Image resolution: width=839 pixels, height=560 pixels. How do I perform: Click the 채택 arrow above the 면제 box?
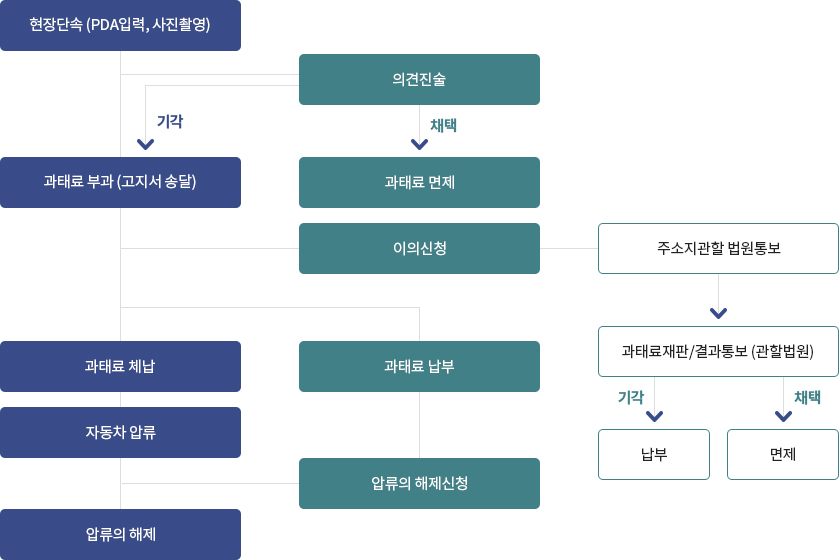pyautogui.click(x=783, y=416)
